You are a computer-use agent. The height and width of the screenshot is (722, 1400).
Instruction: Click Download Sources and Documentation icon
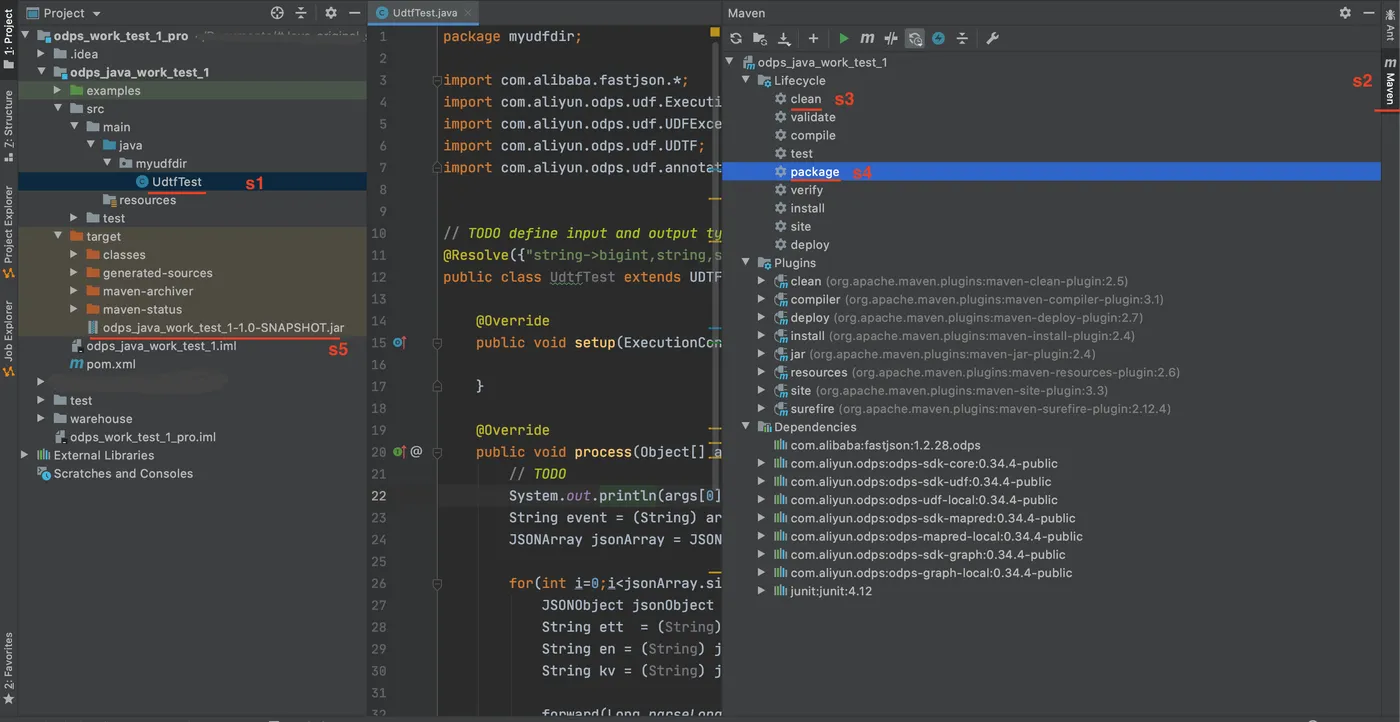(x=784, y=38)
